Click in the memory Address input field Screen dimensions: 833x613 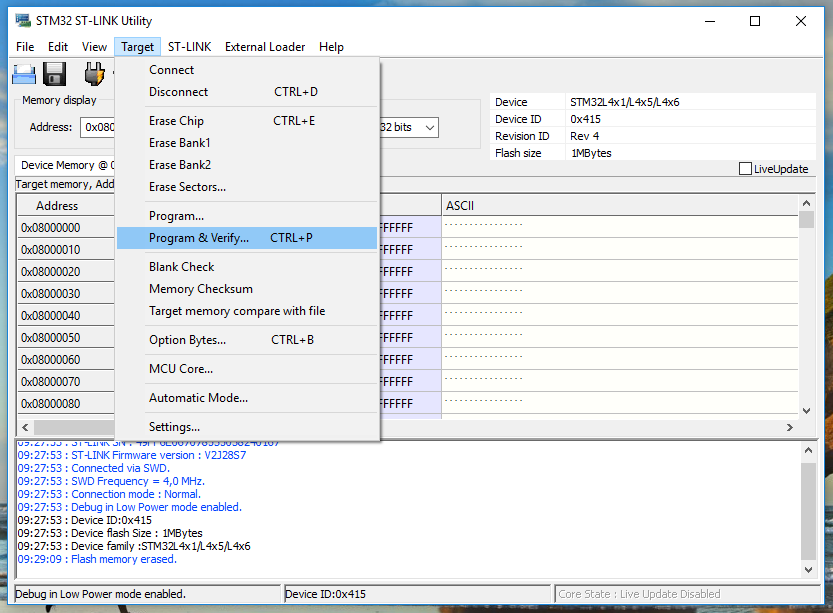point(97,127)
